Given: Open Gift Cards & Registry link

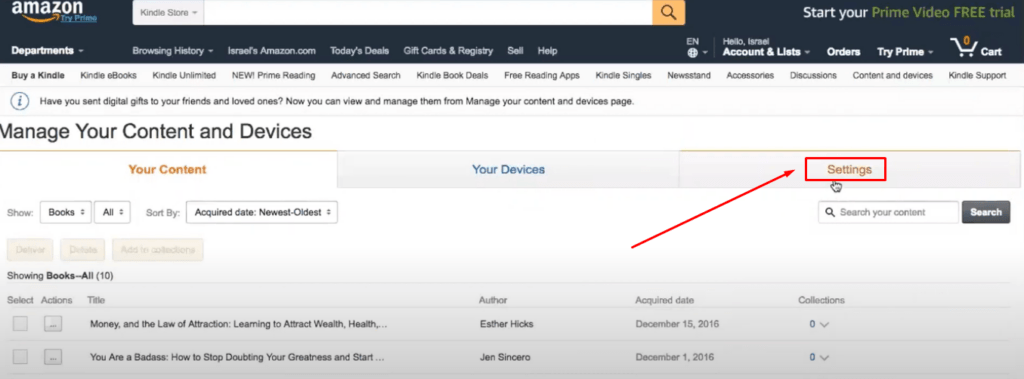Looking at the screenshot, I should [x=448, y=50].
